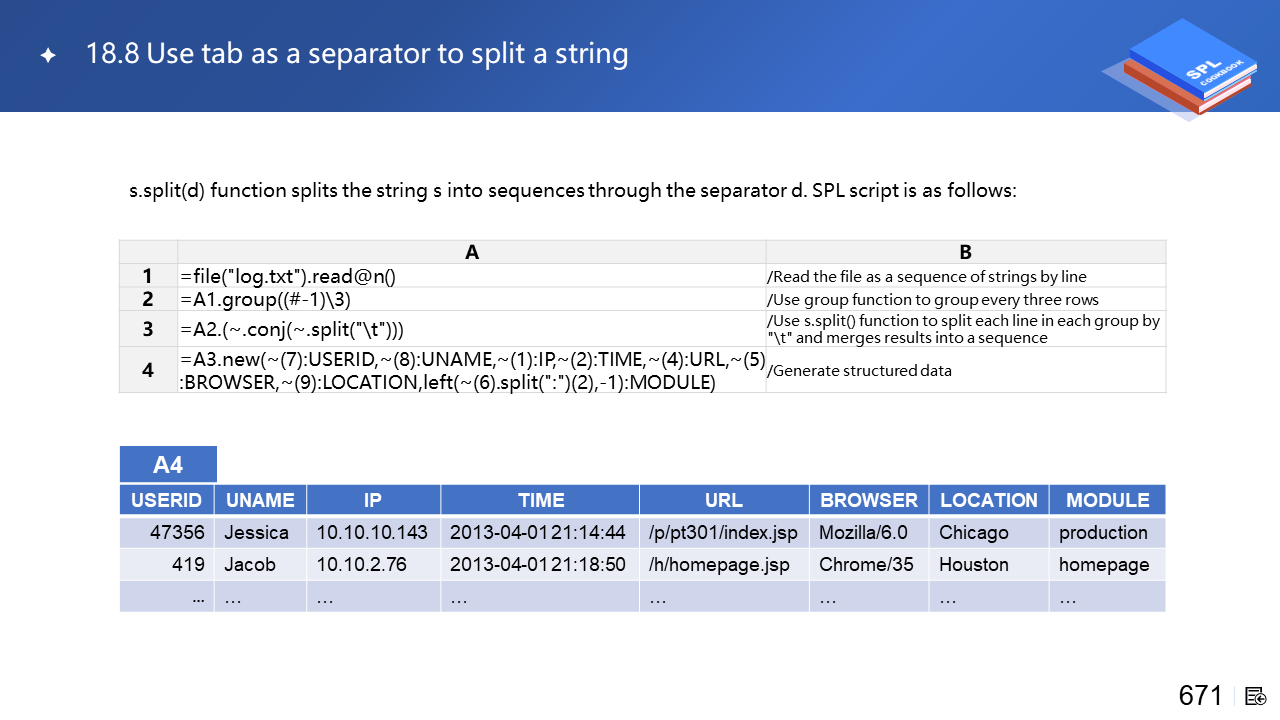Click the /h/homepage.jsp URL cell
1280x720 pixels.
point(719,564)
